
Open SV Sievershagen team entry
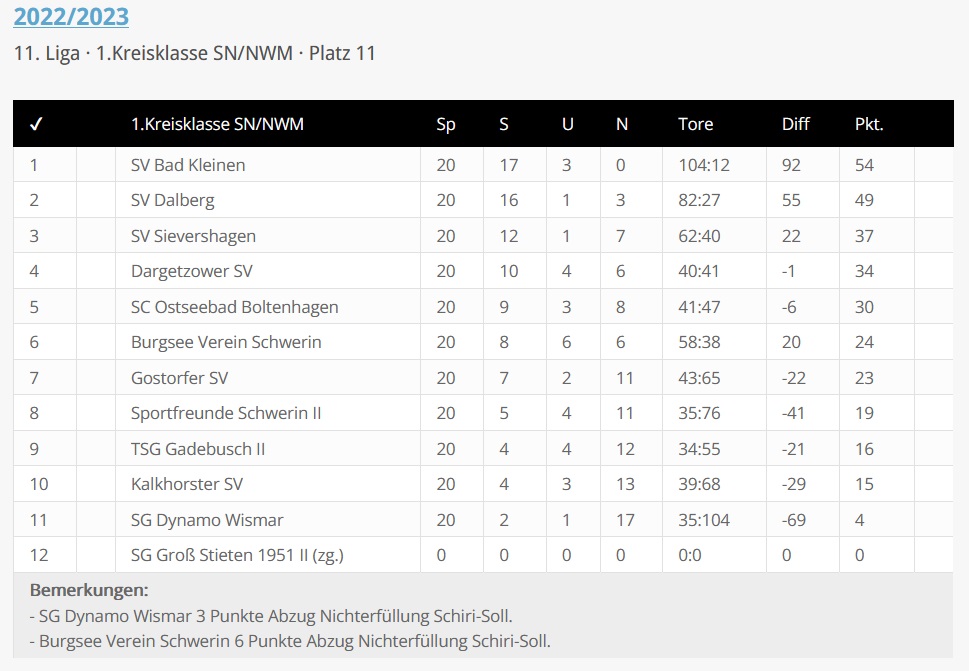coord(193,236)
